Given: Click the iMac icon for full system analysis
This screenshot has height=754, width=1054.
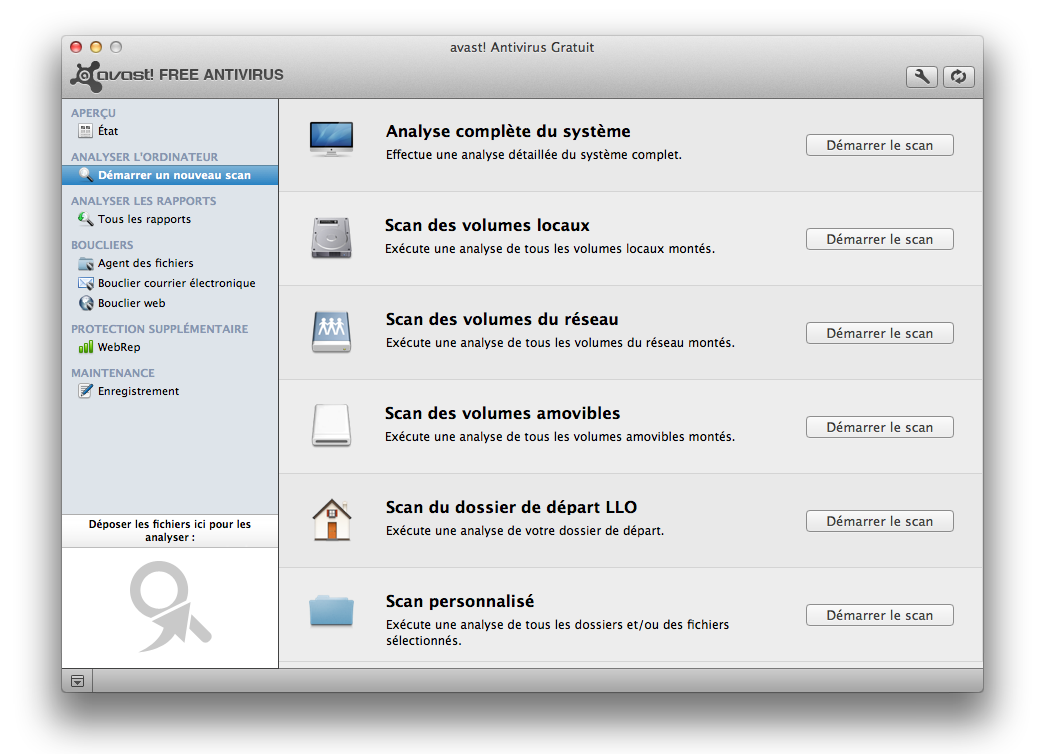Looking at the screenshot, I should pos(331,139).
